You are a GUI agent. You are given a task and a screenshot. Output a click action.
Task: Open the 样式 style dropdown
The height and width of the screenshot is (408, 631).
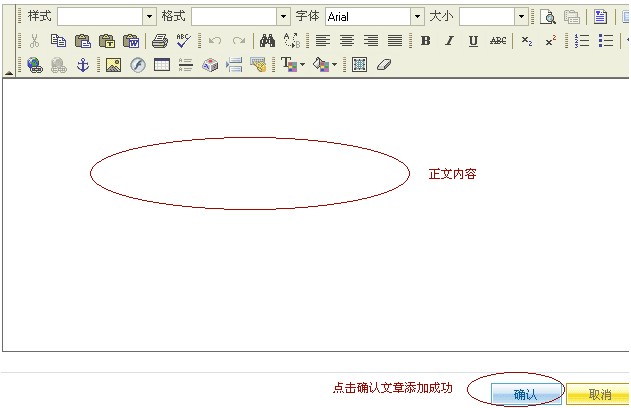click(150, 17)
